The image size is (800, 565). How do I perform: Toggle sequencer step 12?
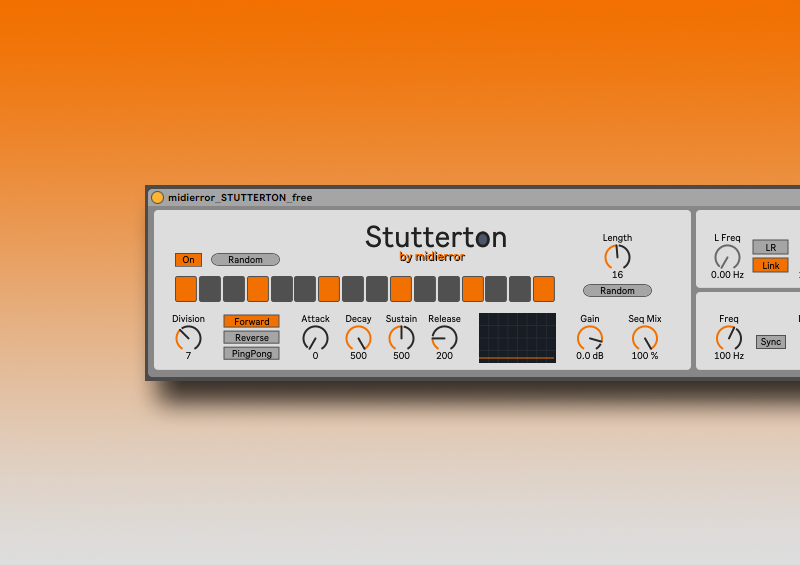(449, 289)
